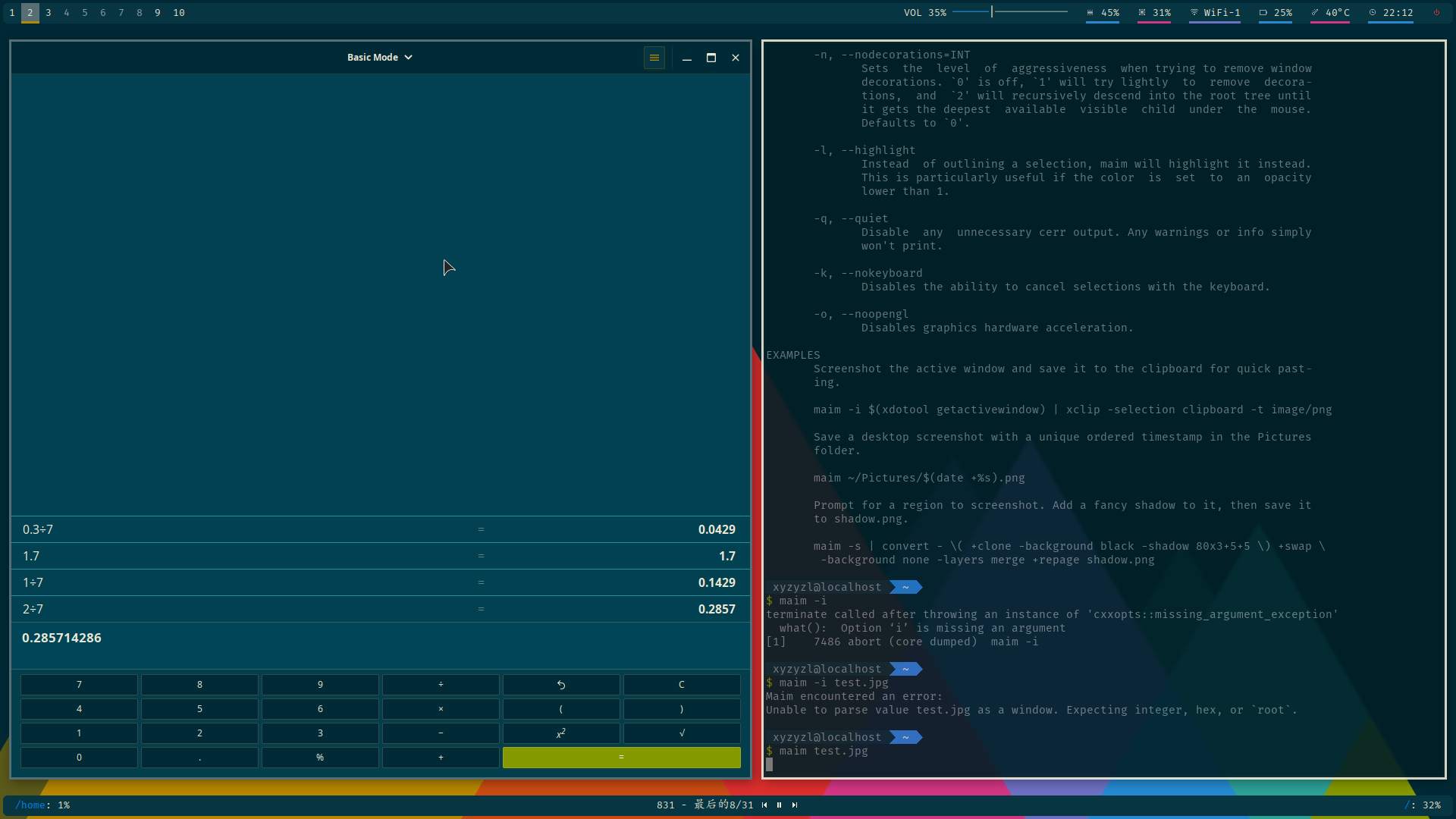Click the undo arrow key

[561, 685]
